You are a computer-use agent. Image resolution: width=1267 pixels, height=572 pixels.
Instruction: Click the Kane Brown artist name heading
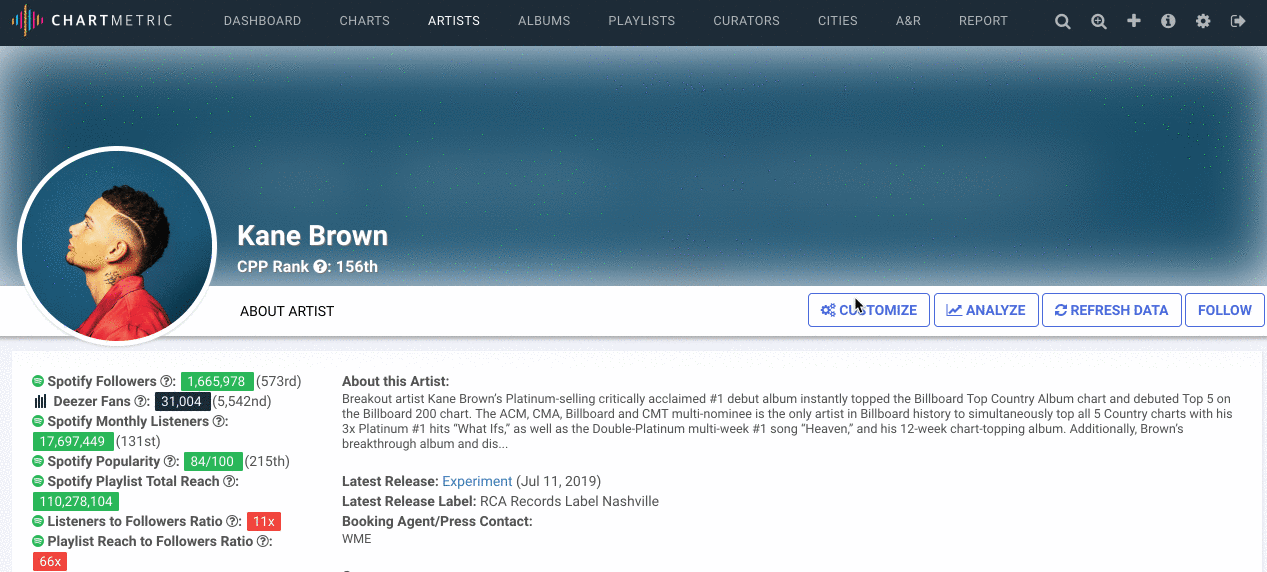pyautogui.click(x=312, y=236)
